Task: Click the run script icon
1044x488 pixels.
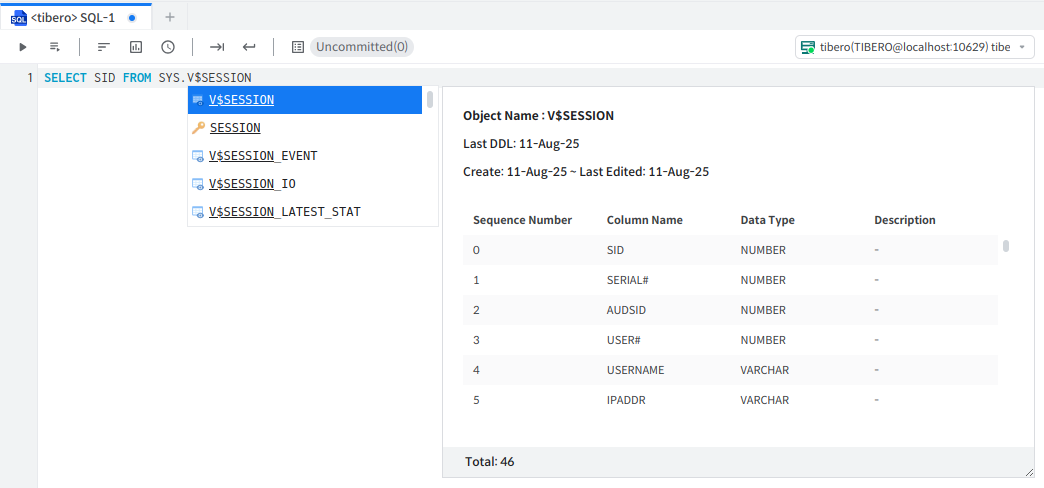Action: tap(55, 47)
